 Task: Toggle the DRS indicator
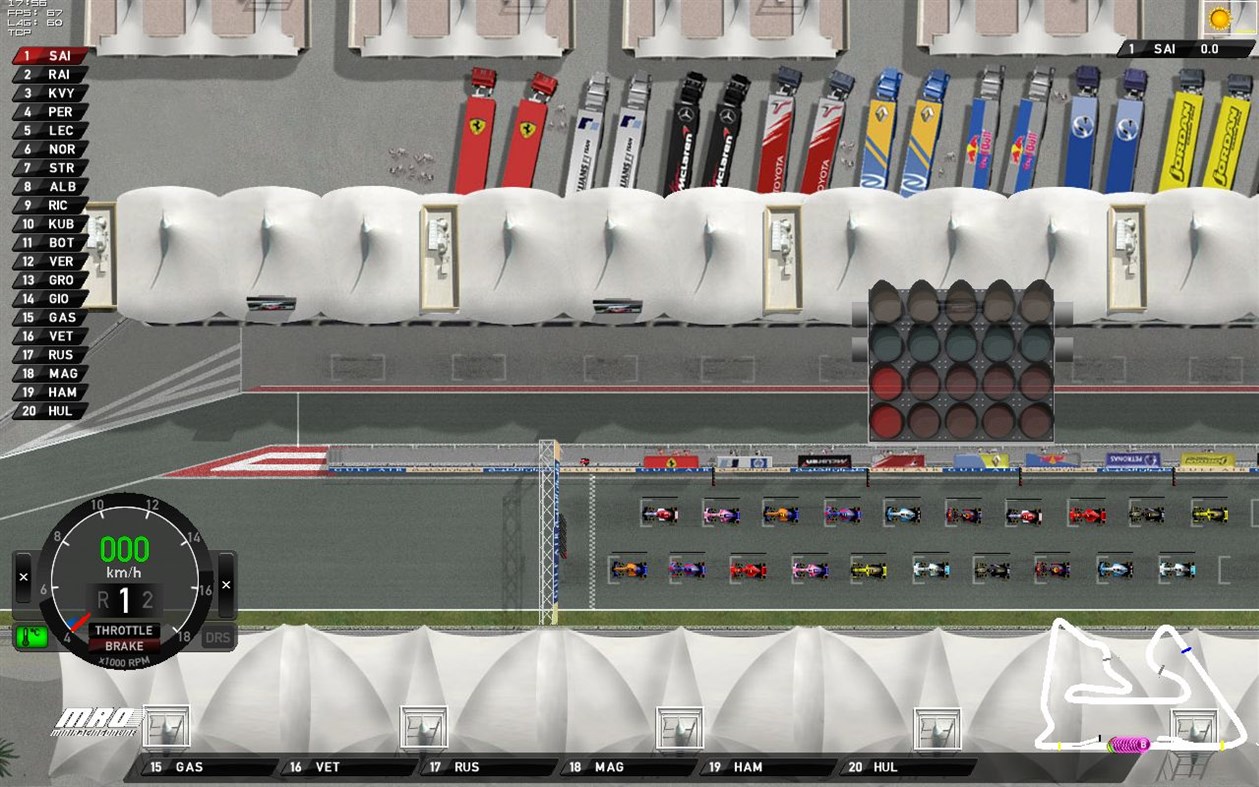[217, 637]
